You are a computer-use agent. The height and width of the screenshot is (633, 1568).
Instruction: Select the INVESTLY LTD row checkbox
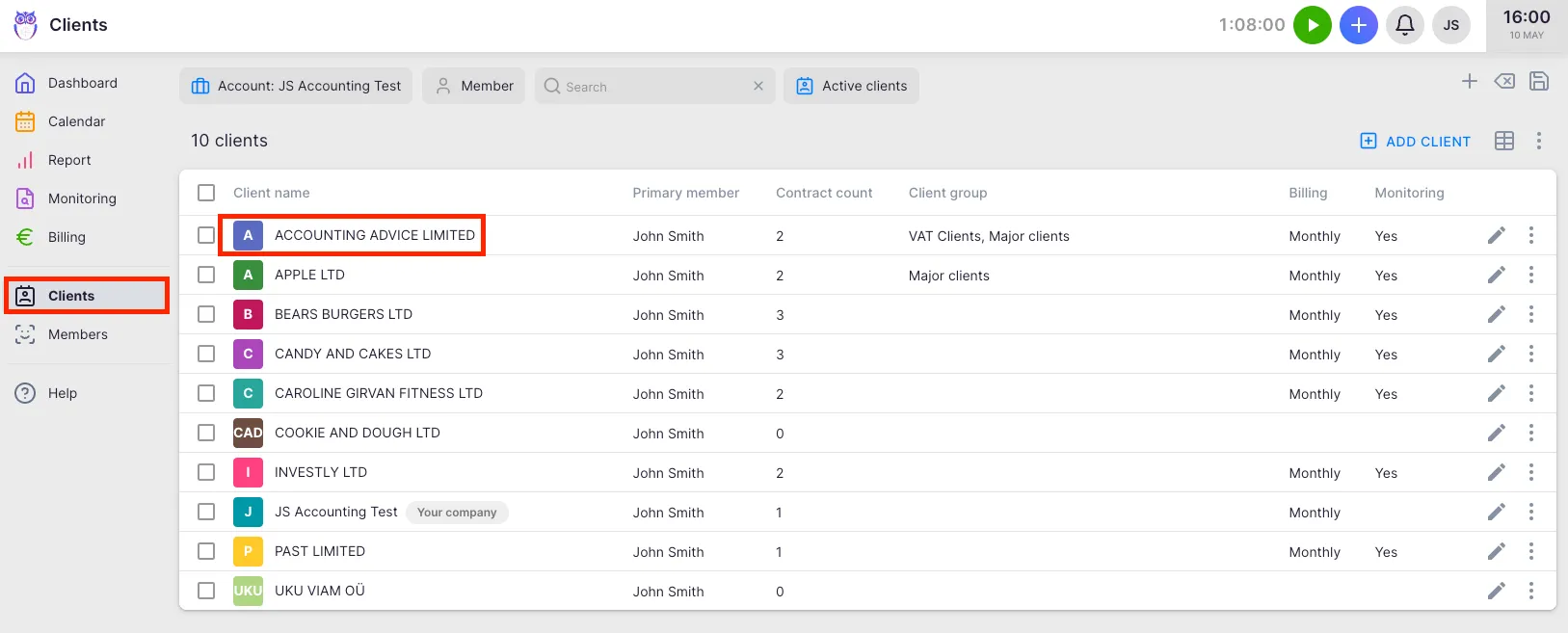pos(206,472)
